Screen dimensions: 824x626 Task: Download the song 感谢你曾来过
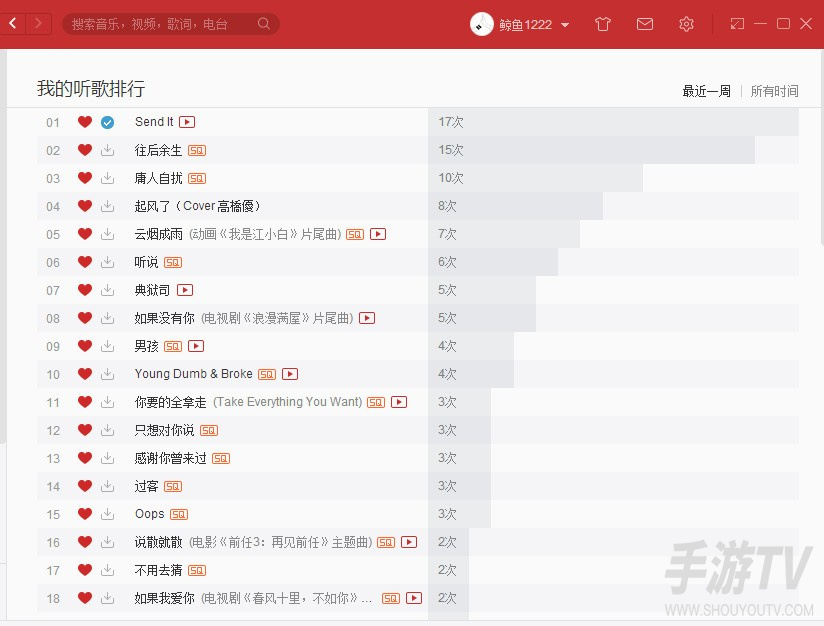pos(107,458)
